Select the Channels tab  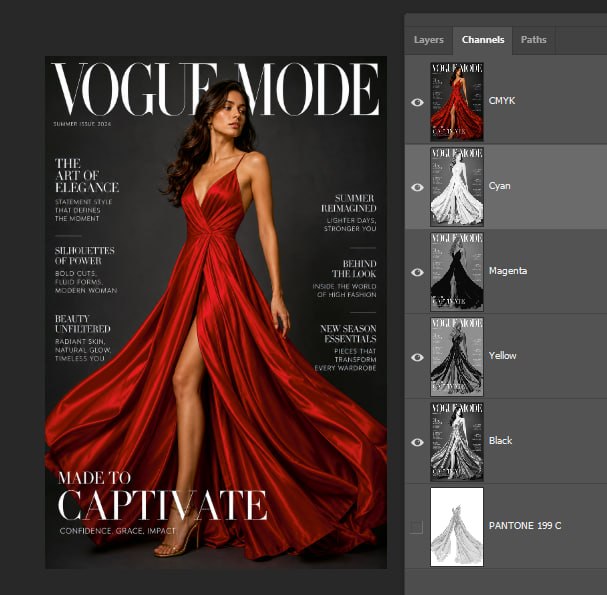[x=483, y=40]
